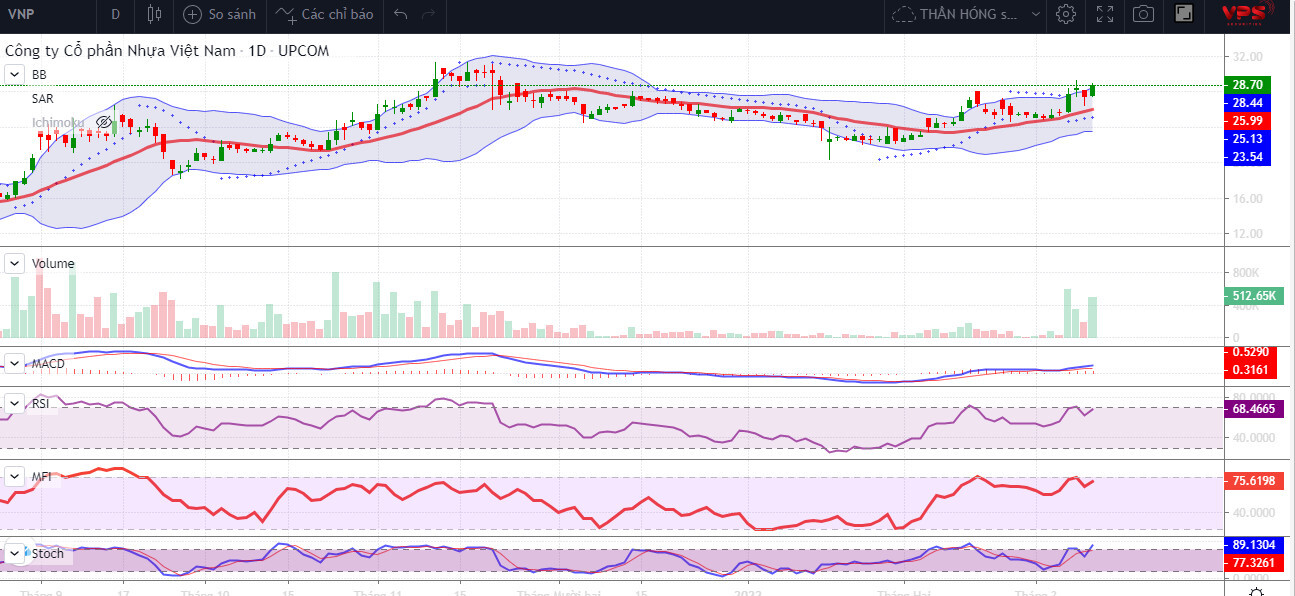Click the VPS Securities logo
Image resolution: width=1295 pixels, height=596 pixels.
point(1247,13)
